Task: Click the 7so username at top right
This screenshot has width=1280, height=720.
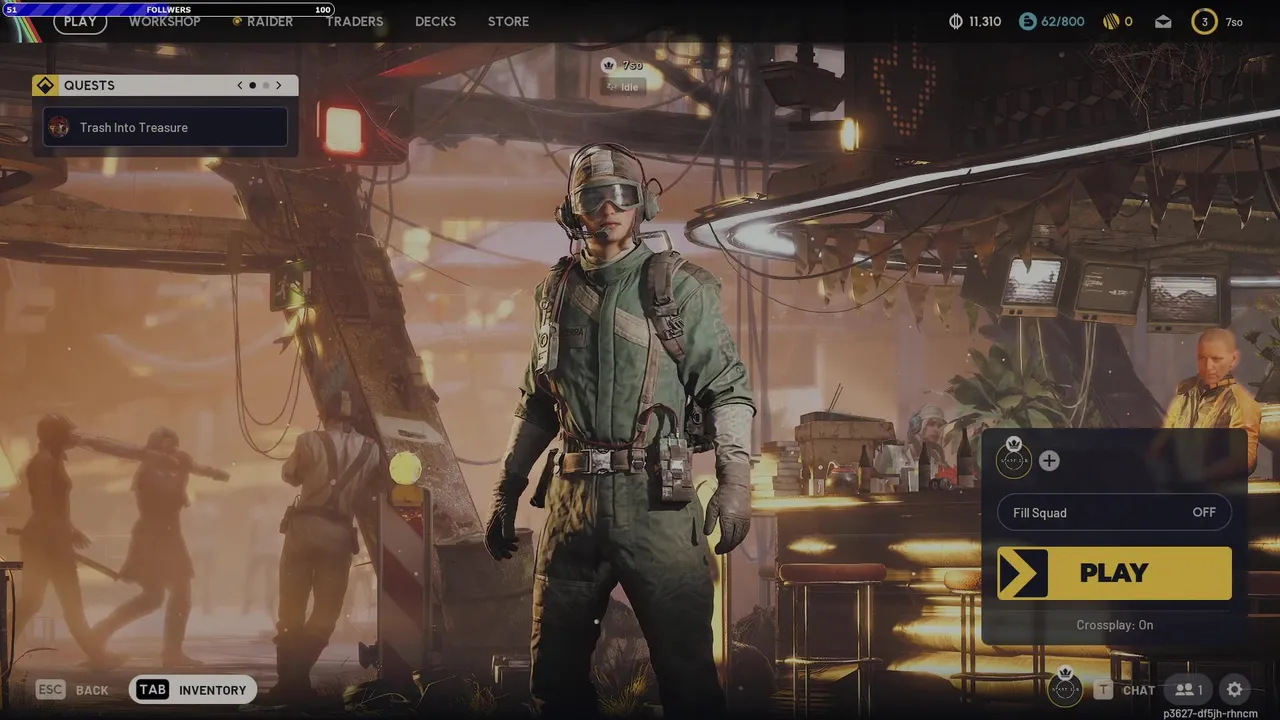Action: (x=1235, y=22)
